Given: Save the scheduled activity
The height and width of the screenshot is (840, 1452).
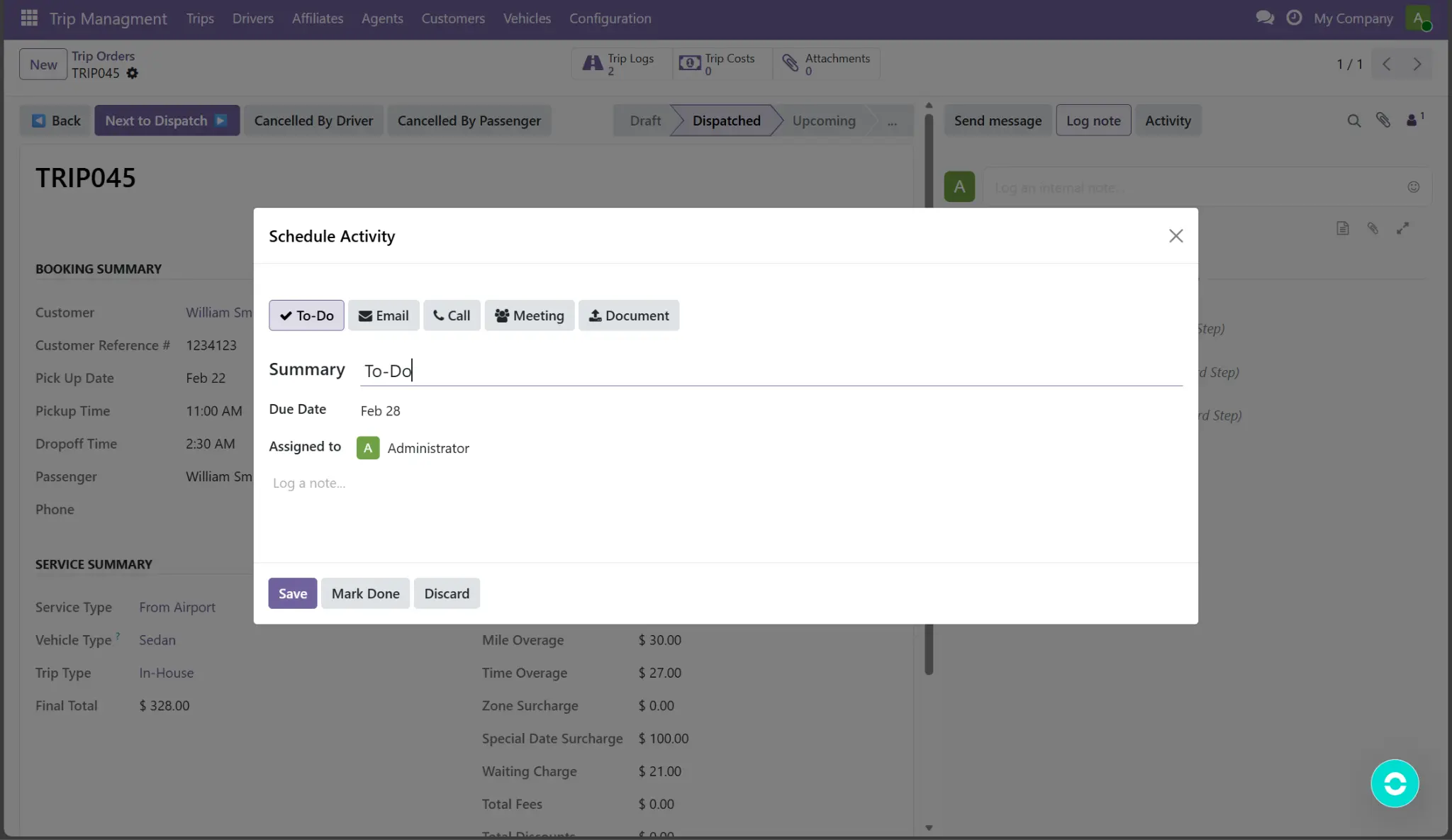Looking at the screenshot, I should coord(293,594).
